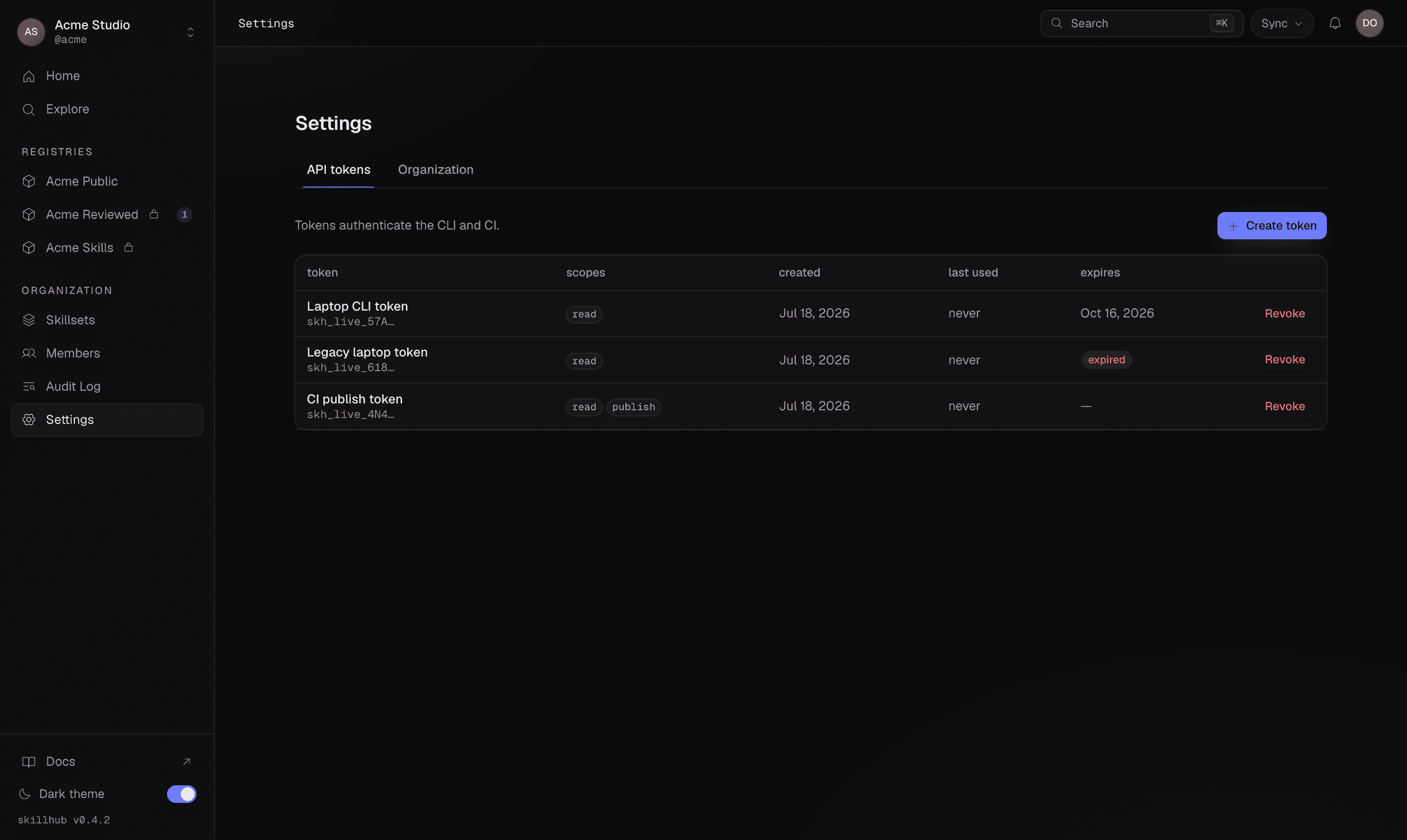Open the Skillsets page
The height and width of the screenshot is (840, 1407).
pyautogui.click(x=107, y=320)
